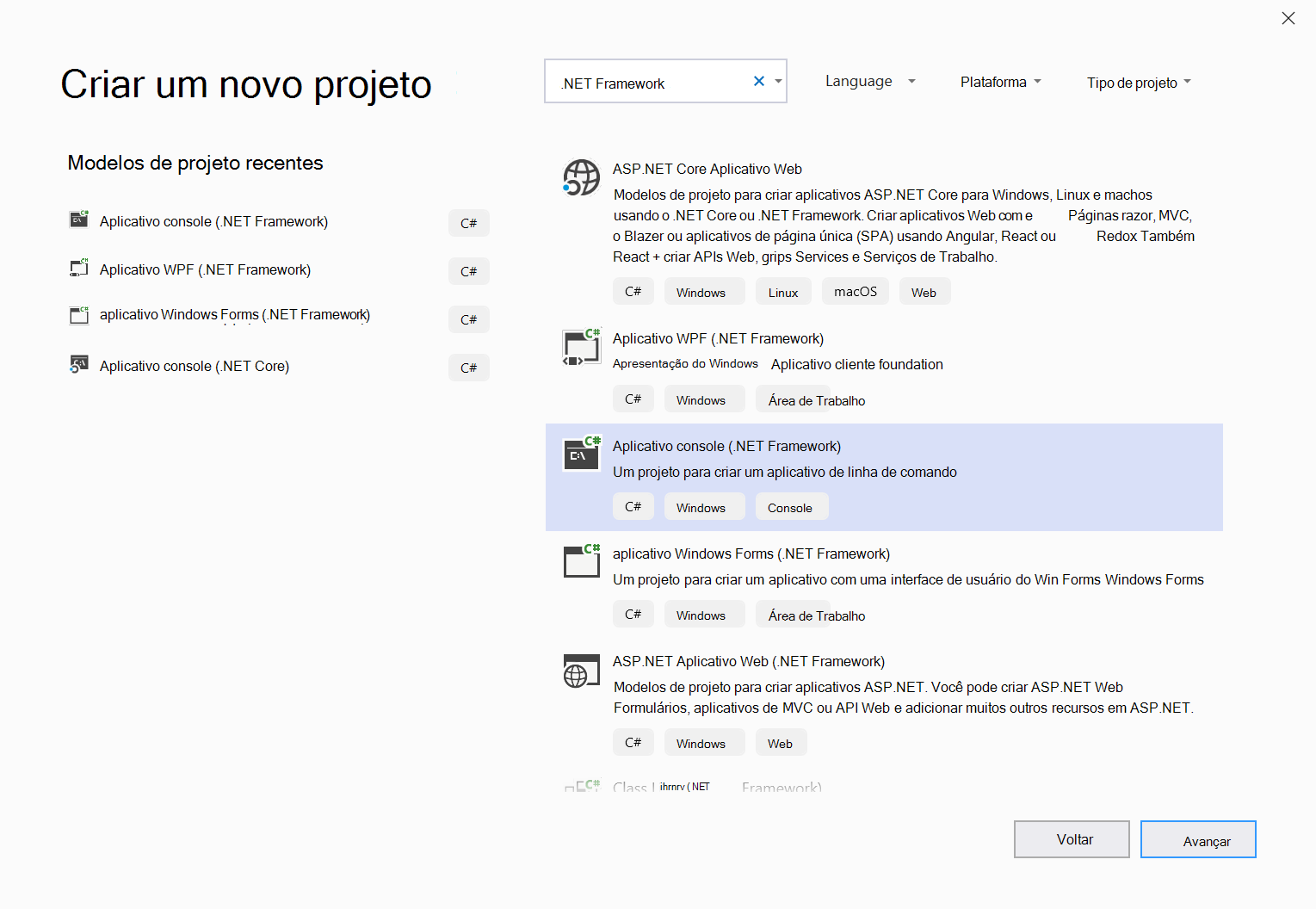Click 'Aplicativo cliente foundation' description text
Image resolution: width=1316 pixels, height=909 pixels.
[x=857, y=364]
